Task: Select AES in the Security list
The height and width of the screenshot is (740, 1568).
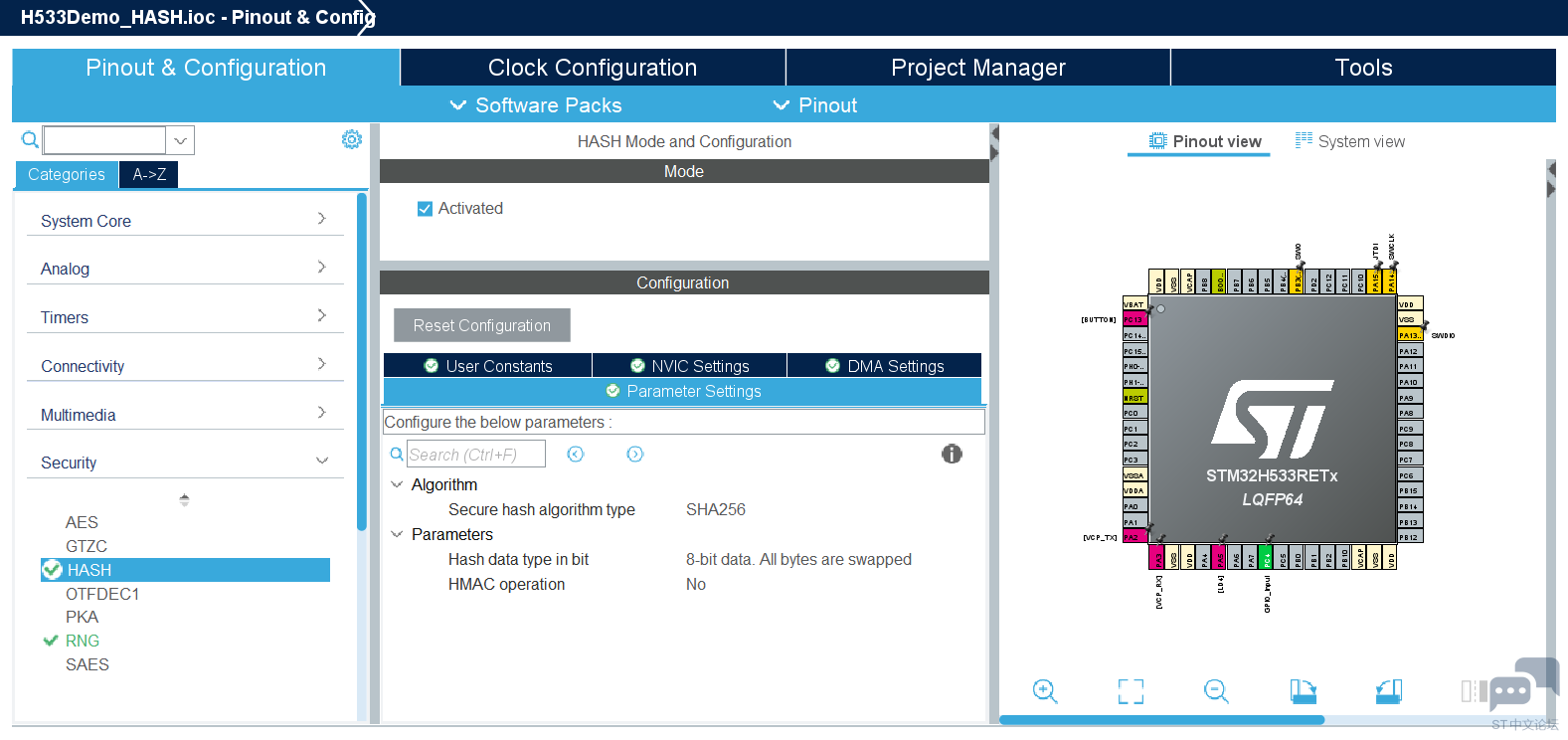Action: click(x=82, y=522)
